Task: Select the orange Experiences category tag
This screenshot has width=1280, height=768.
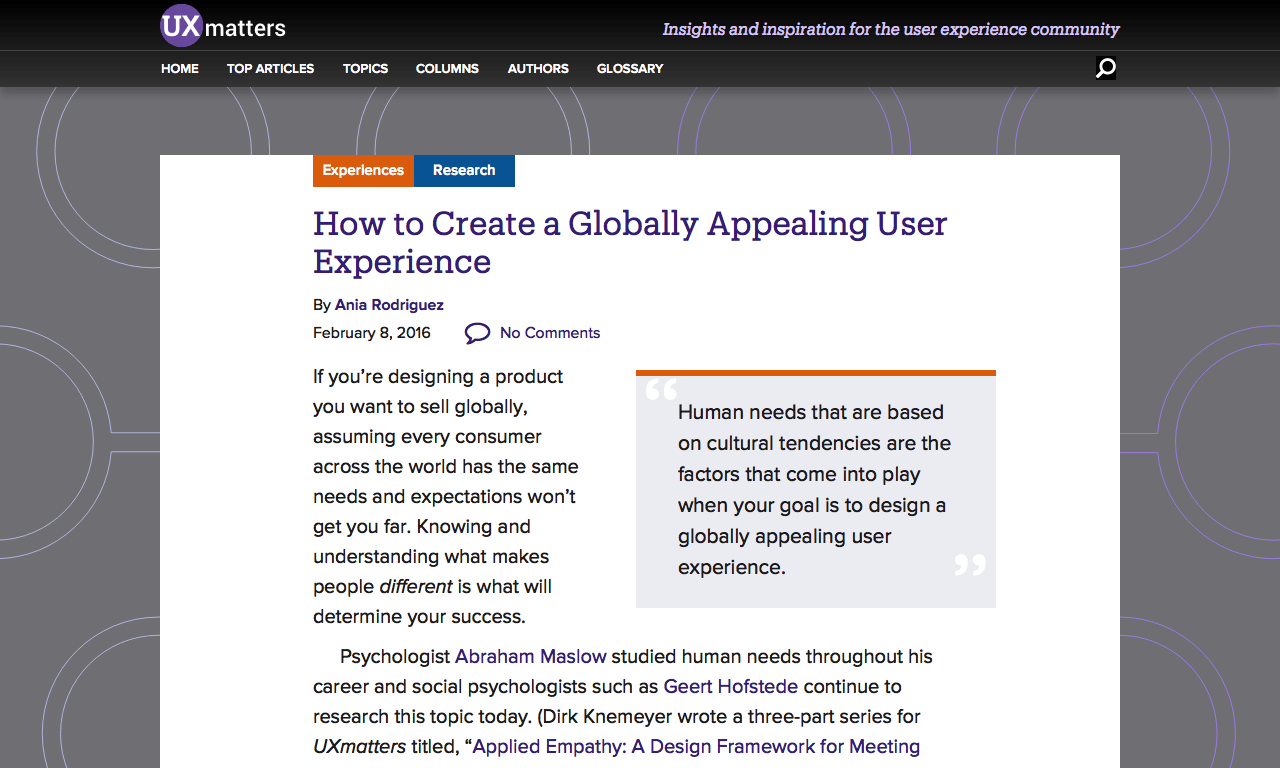Action: (x=363, y=171)
